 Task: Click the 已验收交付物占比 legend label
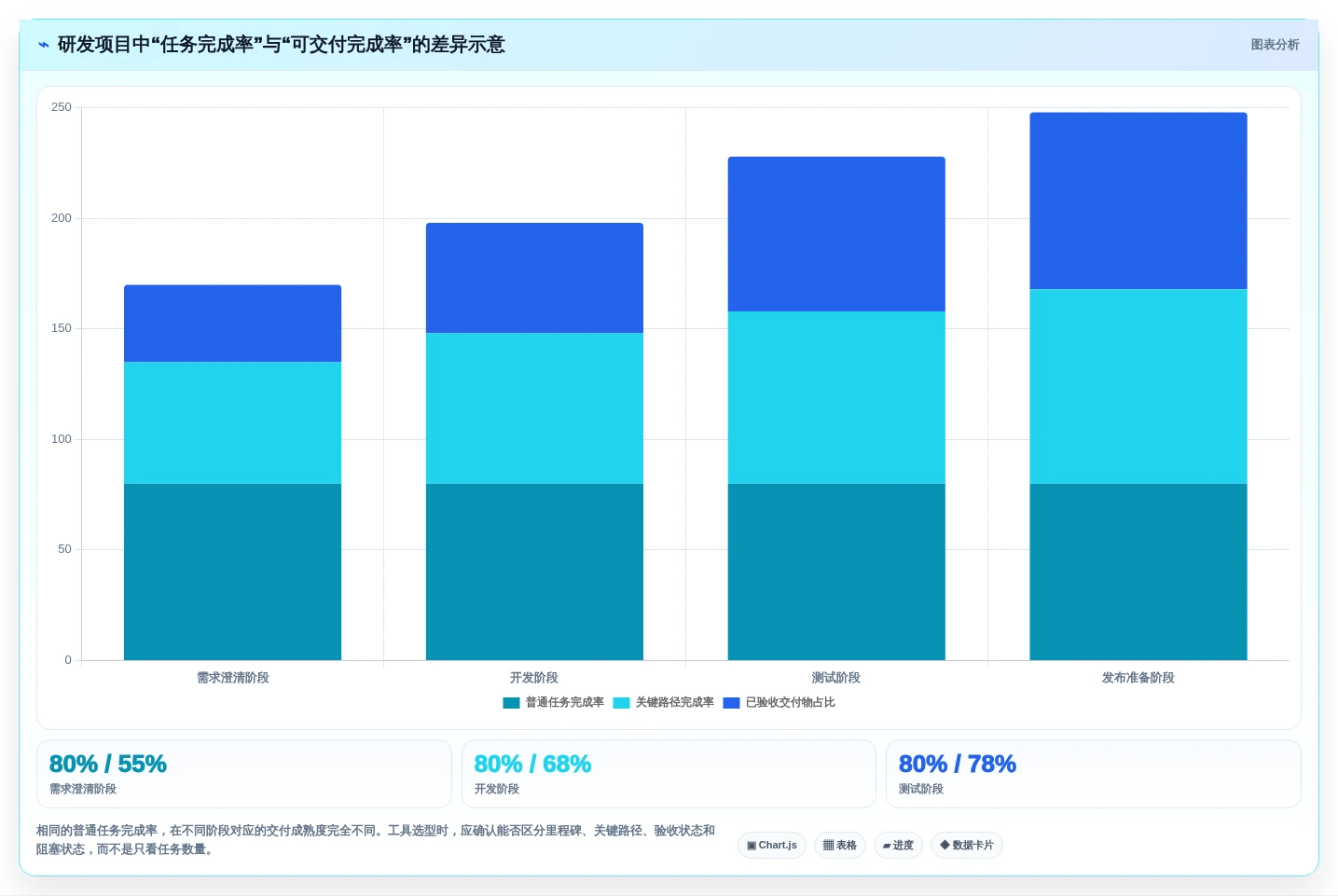[x=791, y=703]
